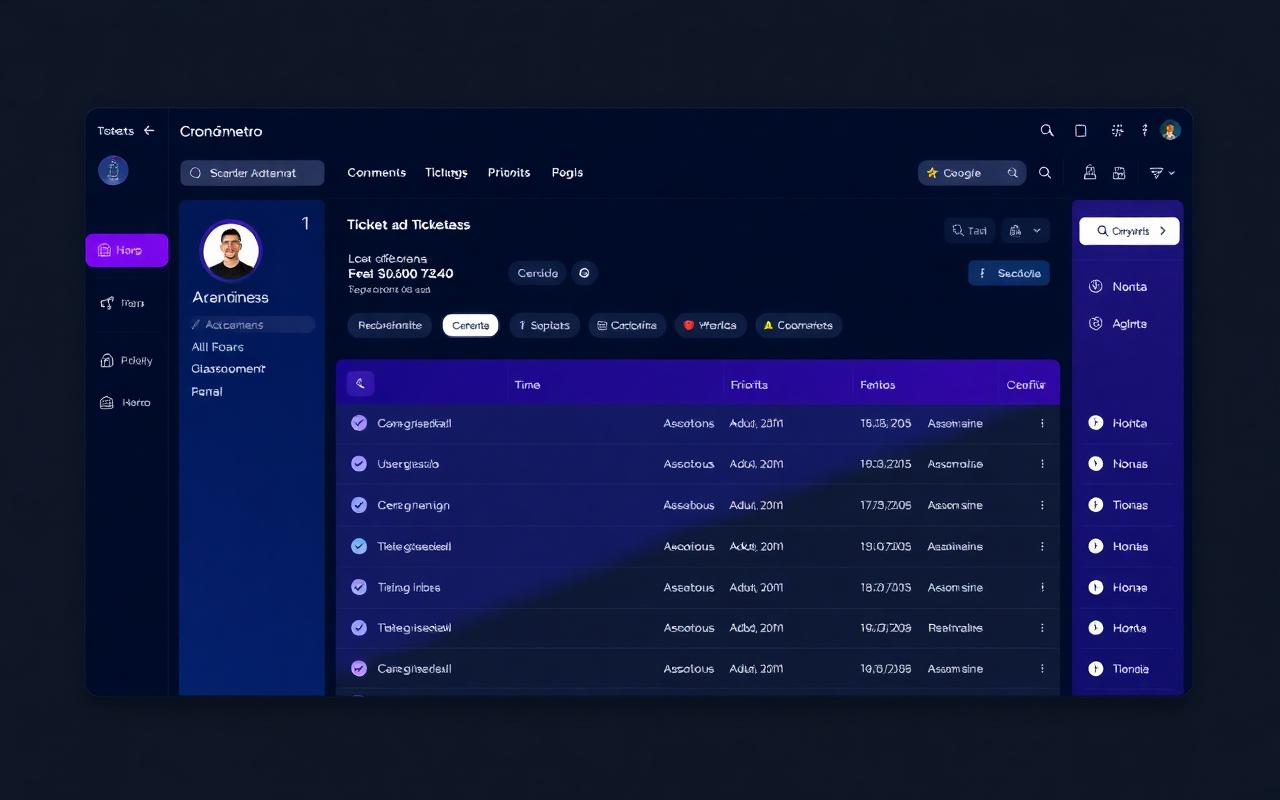Select the highlighted purple Horo sidebar item
The width and height of the screenshot is (1280, 800).
pos(127,250)
